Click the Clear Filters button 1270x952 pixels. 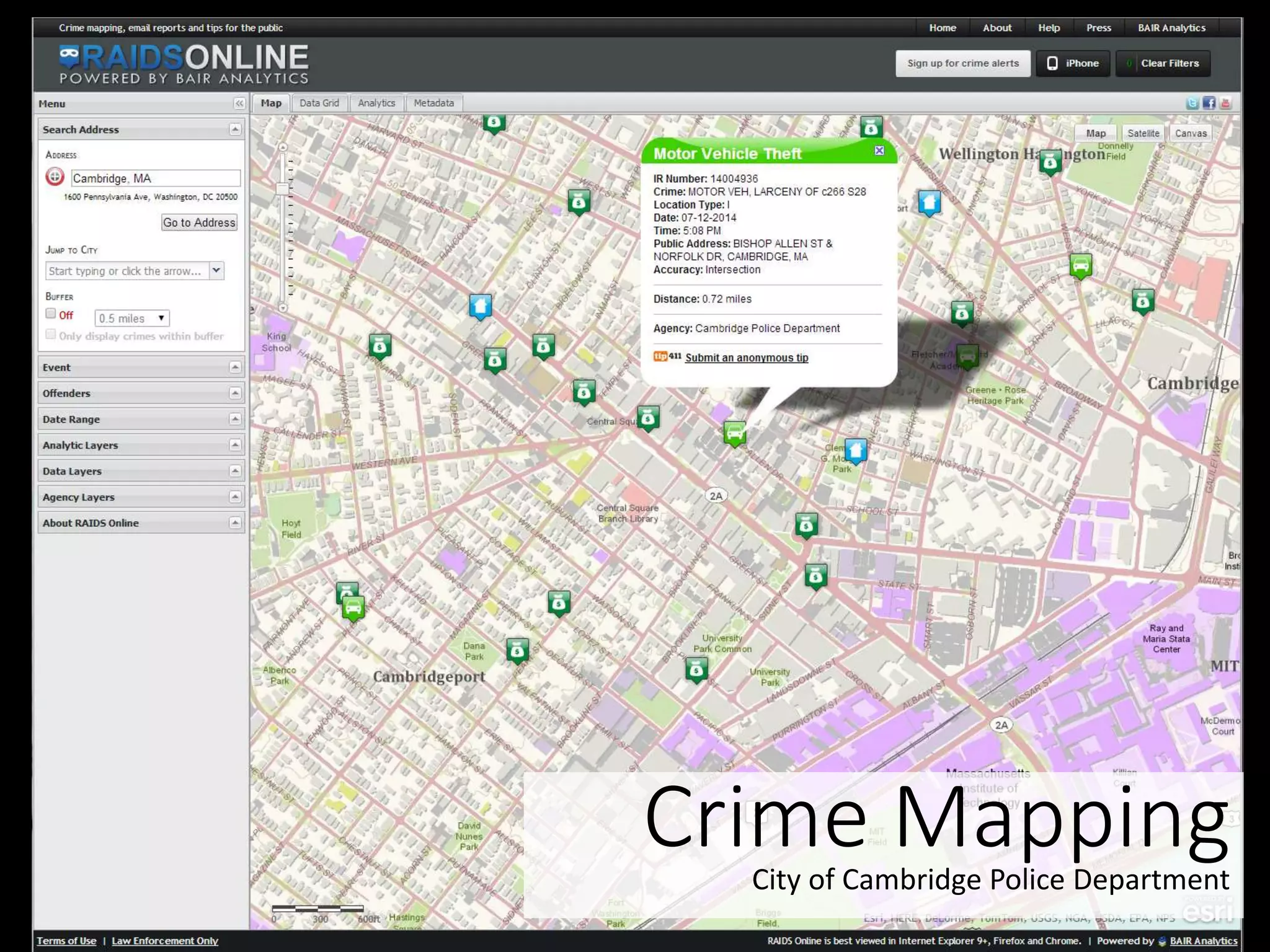point(1163,63)
